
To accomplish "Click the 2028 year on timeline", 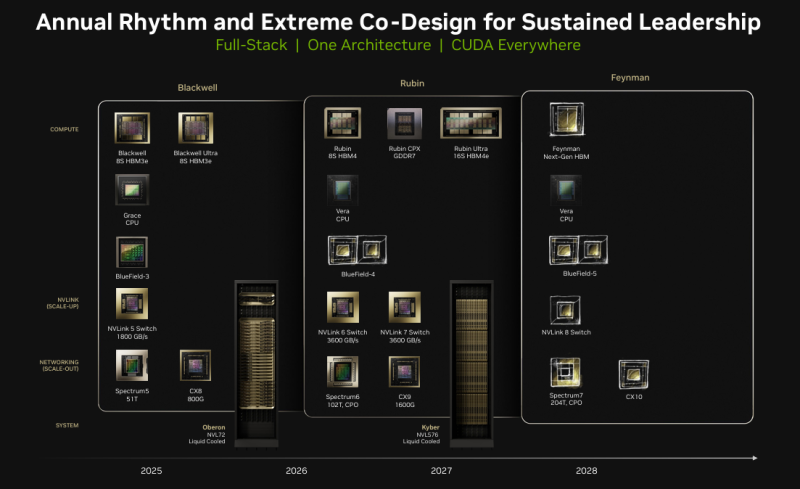I will point(586,471).
